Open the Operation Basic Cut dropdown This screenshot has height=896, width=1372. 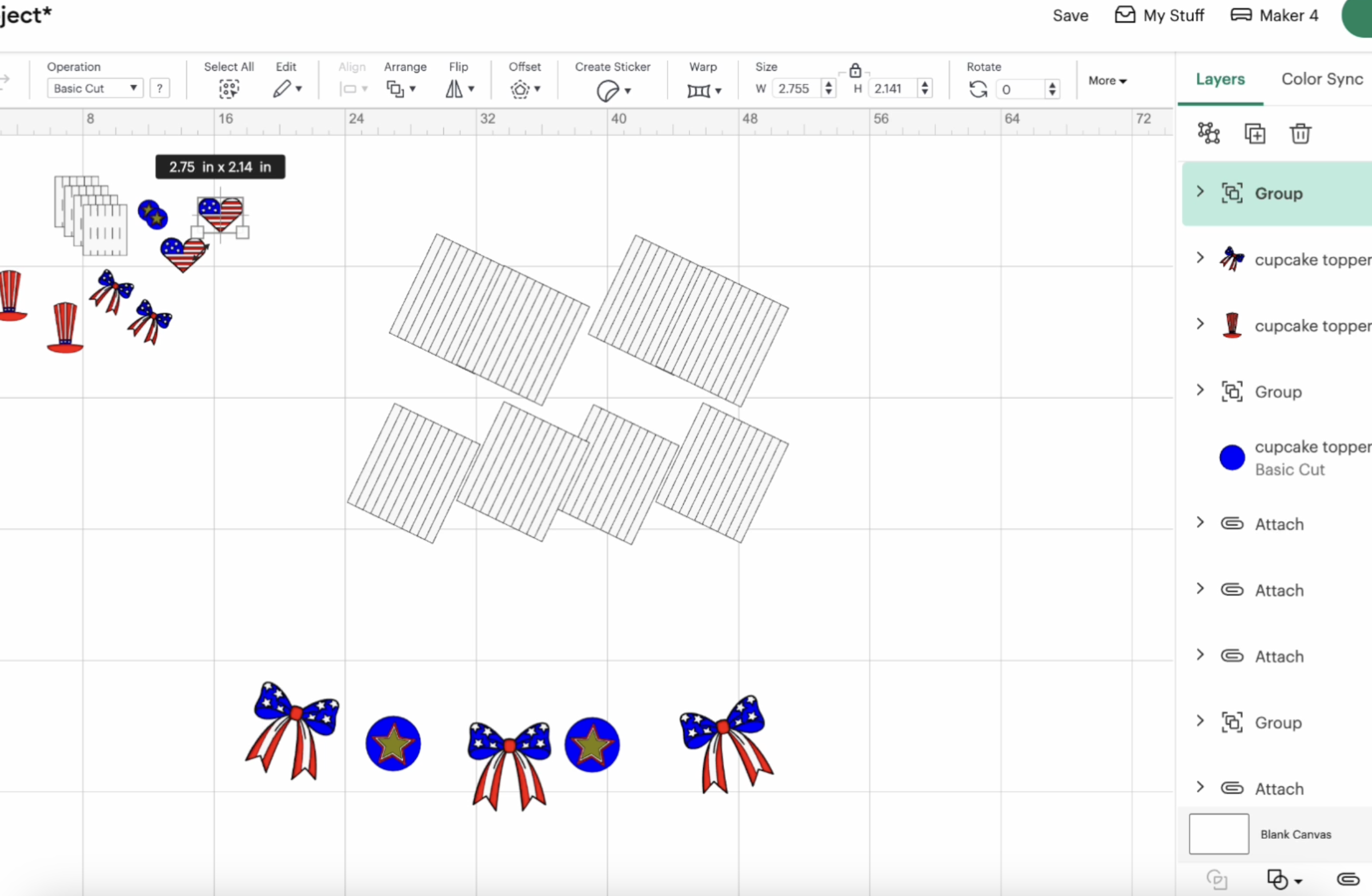(x=95, y=88)
